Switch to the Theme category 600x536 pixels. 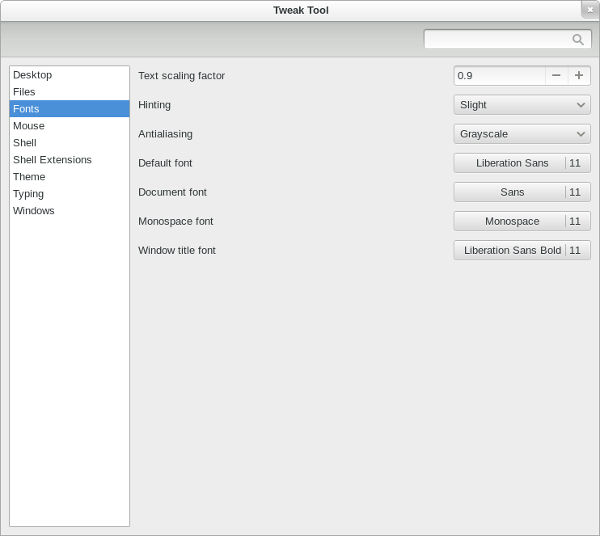[70, 177]
